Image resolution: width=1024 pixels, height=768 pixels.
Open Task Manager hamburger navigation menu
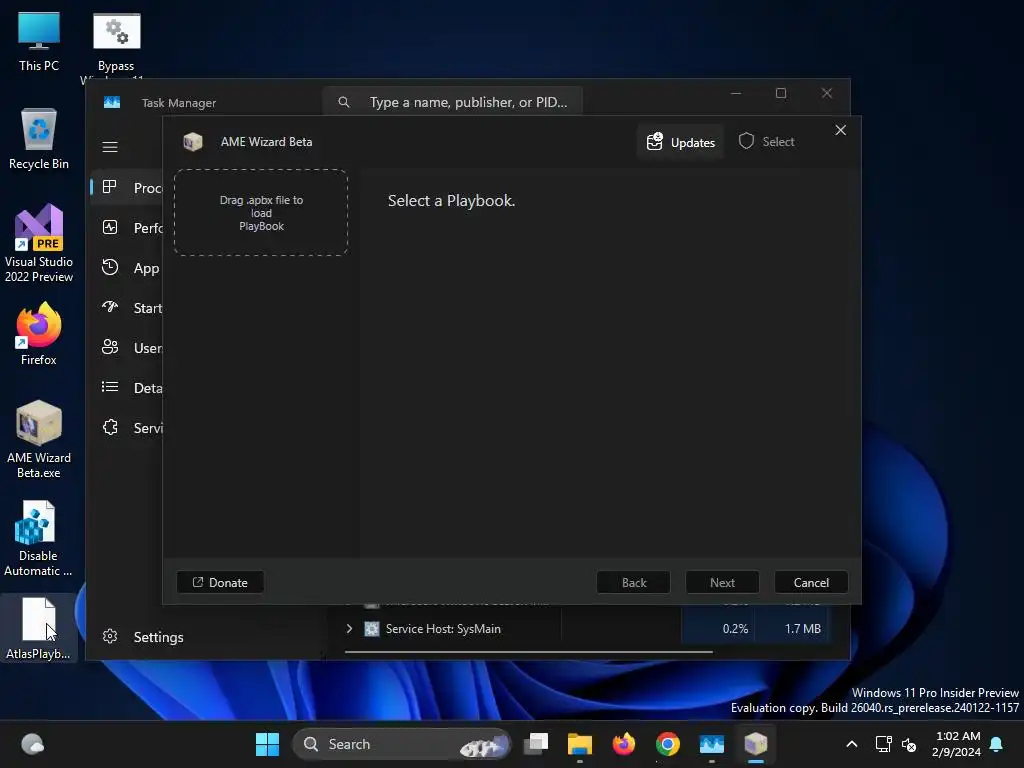pos(110,147)
